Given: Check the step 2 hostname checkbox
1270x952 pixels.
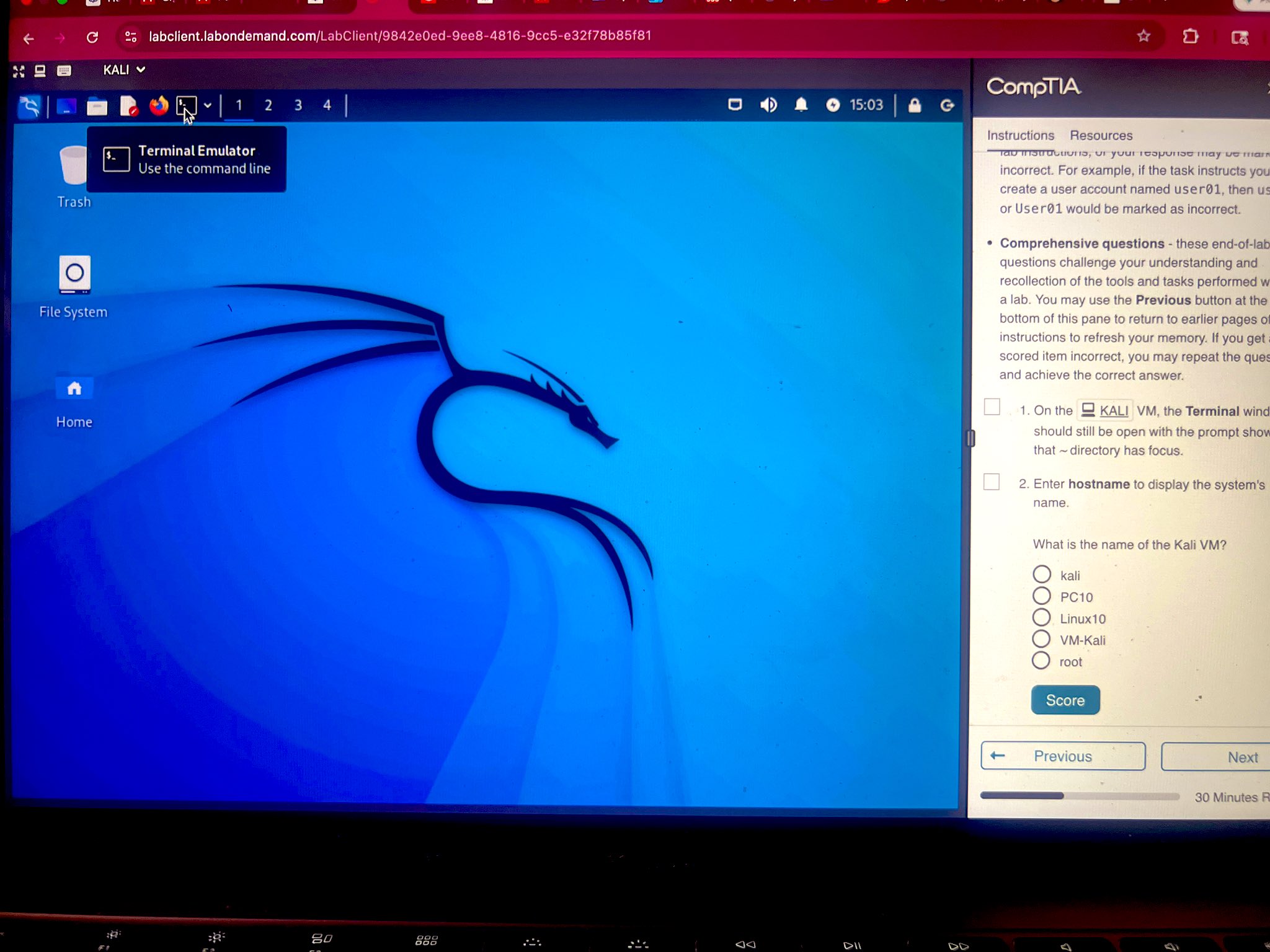Looking at the screenshot, I should pyautogui.click(x=992, y=482).
